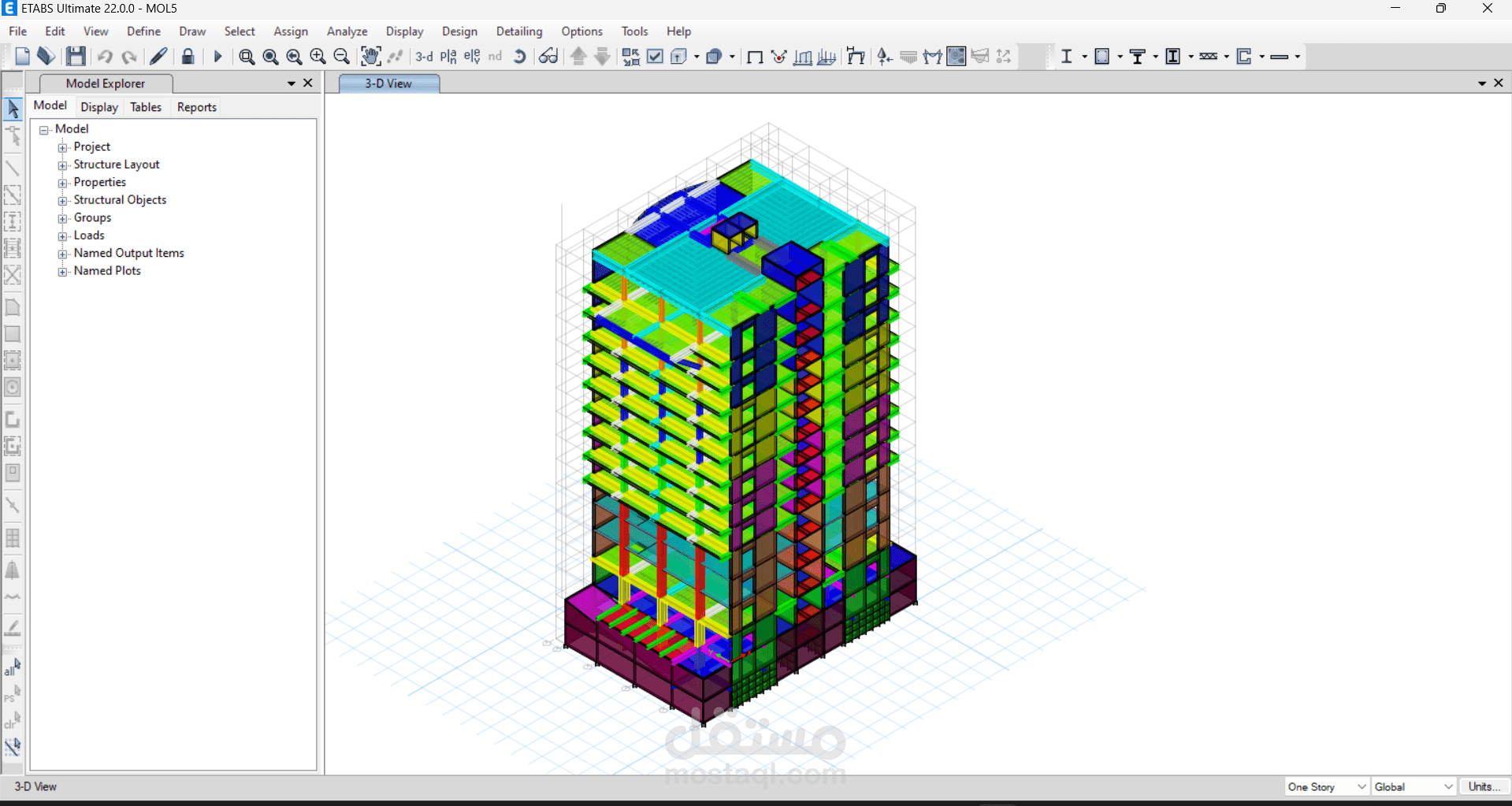Open the One Story dropdown
The width and height of the screenshot is (1512, 806).
(1328, 786)
